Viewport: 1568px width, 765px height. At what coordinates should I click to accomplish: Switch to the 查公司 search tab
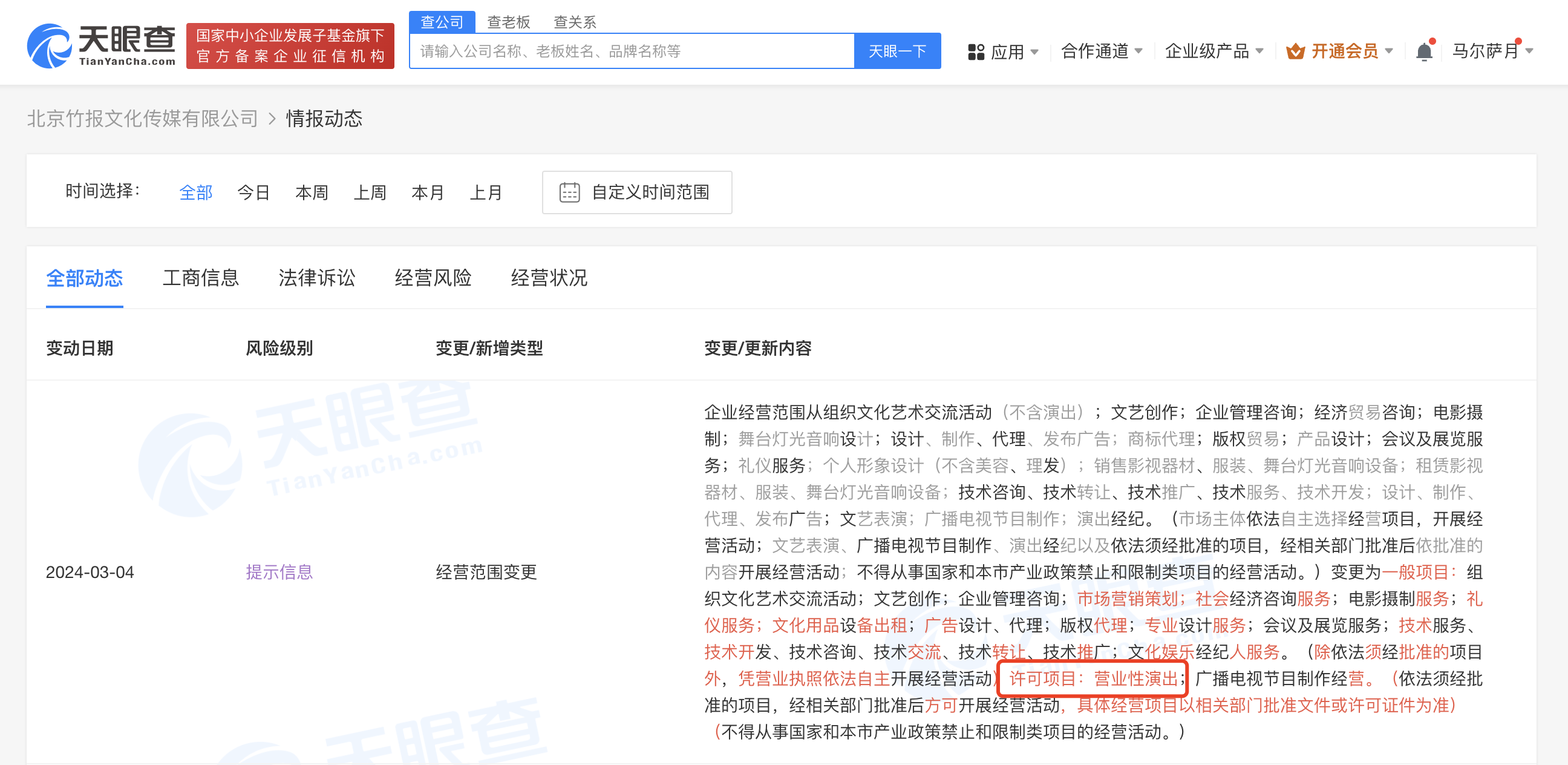pos(442,22)
